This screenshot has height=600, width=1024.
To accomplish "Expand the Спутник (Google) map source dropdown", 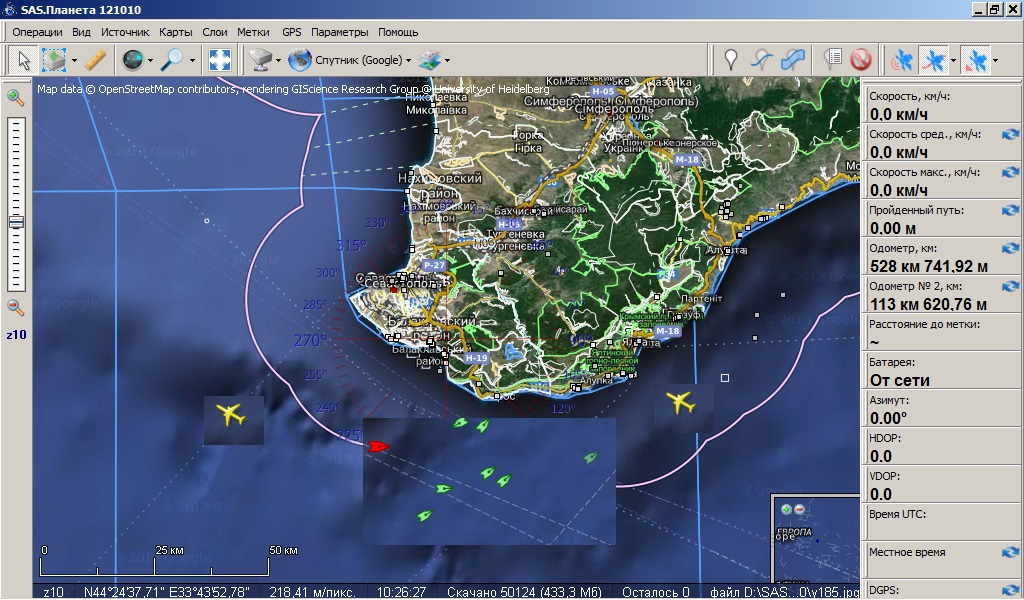I will point(408,61).
